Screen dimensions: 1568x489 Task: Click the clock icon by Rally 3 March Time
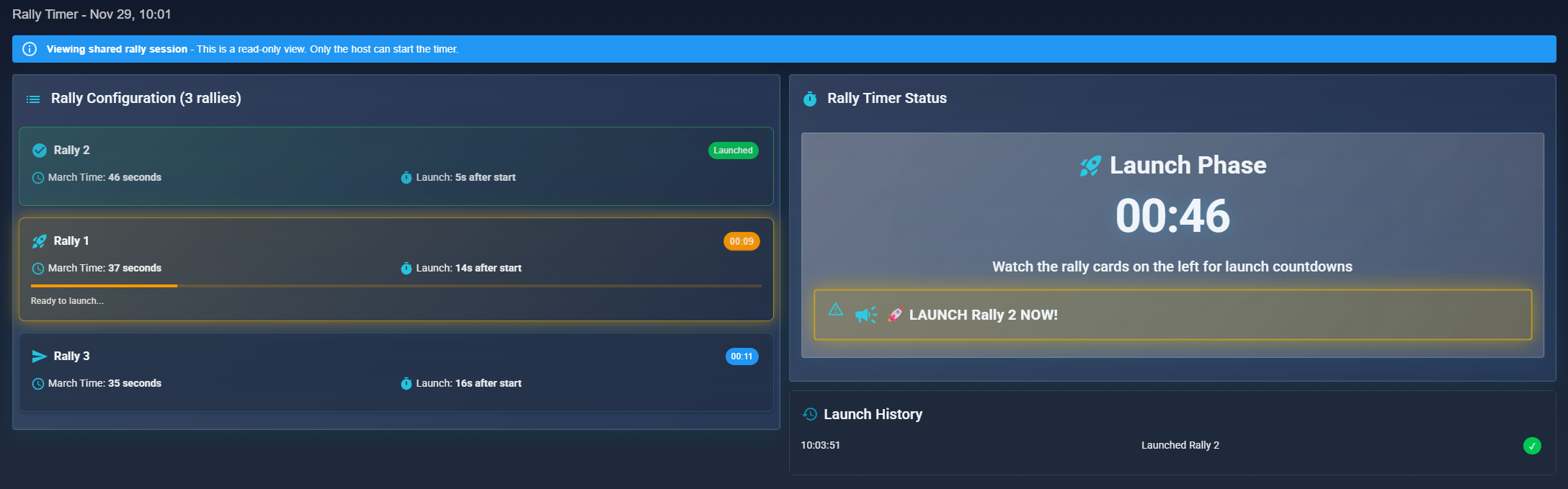[x=38, y=384]
